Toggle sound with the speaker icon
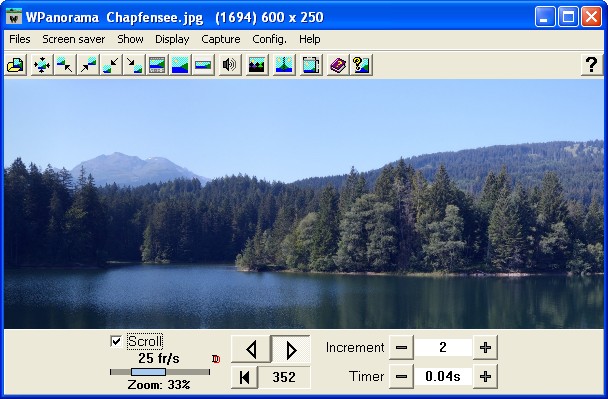This screenshot has width=608, height=399. [229, 65]
